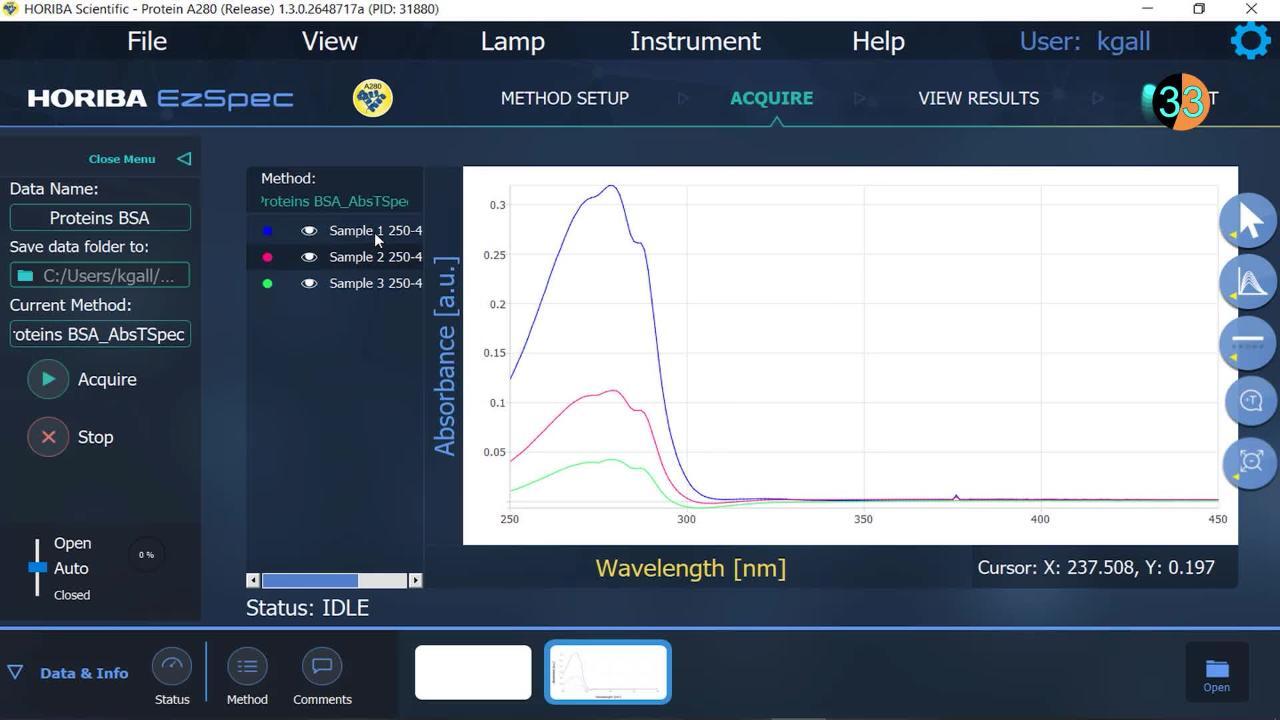Open the Instrument menu
This screenshot has width=1280, height=720.
click(695, 41)
